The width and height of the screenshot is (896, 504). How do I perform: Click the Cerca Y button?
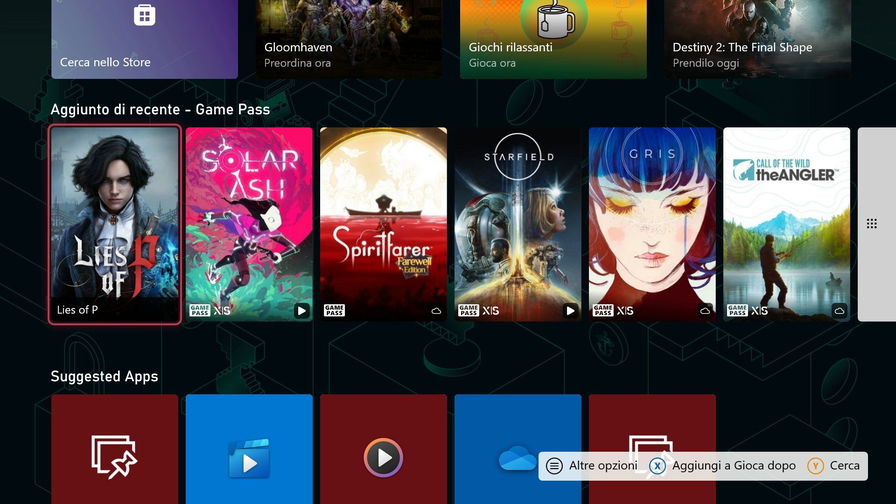[x=834, y=466]
